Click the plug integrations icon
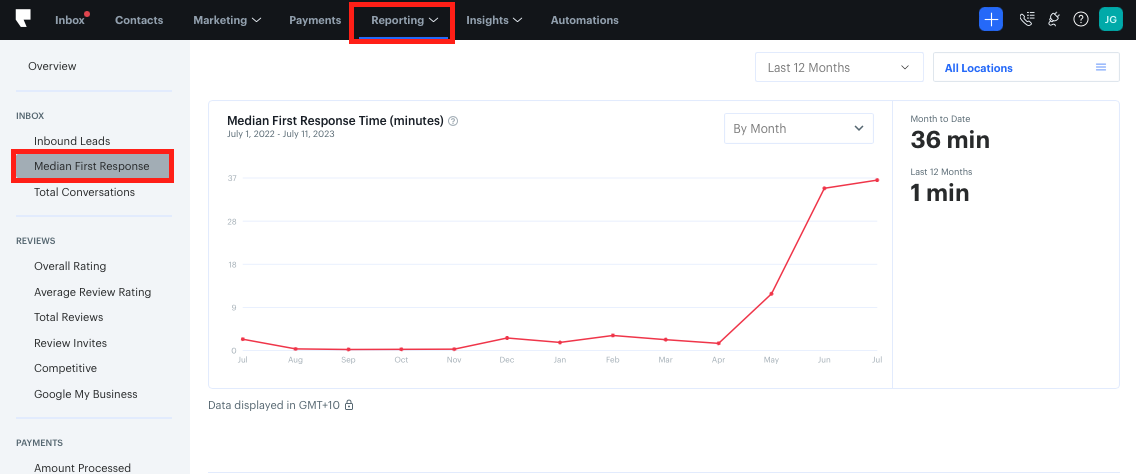Viewport: 1136px width, 474px height. 1053,19
